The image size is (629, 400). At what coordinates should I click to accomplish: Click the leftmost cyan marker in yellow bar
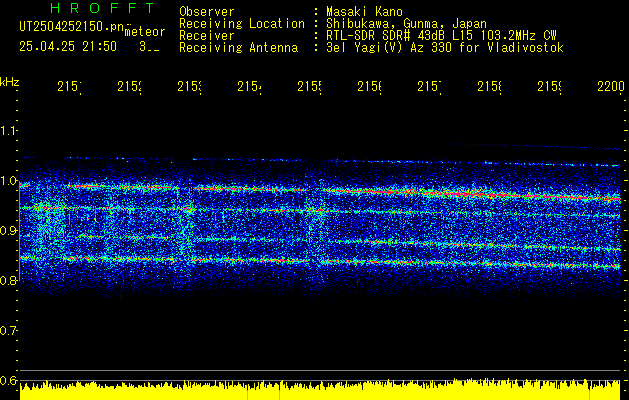[x=248, y=394]
